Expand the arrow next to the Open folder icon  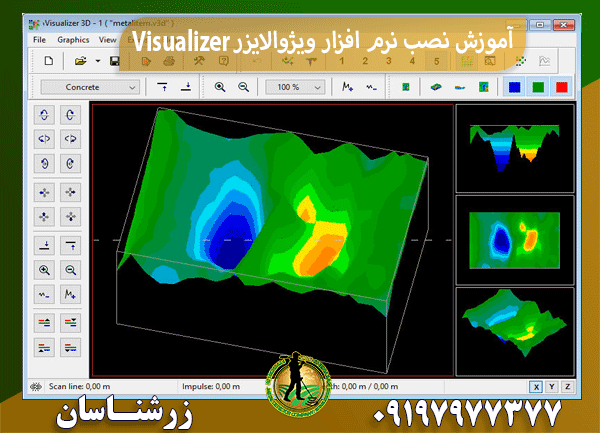coord(98,61)
